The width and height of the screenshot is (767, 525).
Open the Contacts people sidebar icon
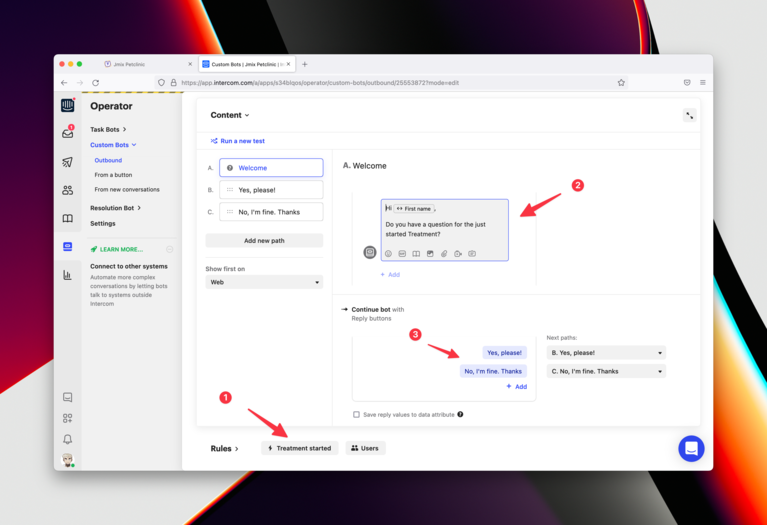pos(68,190)
